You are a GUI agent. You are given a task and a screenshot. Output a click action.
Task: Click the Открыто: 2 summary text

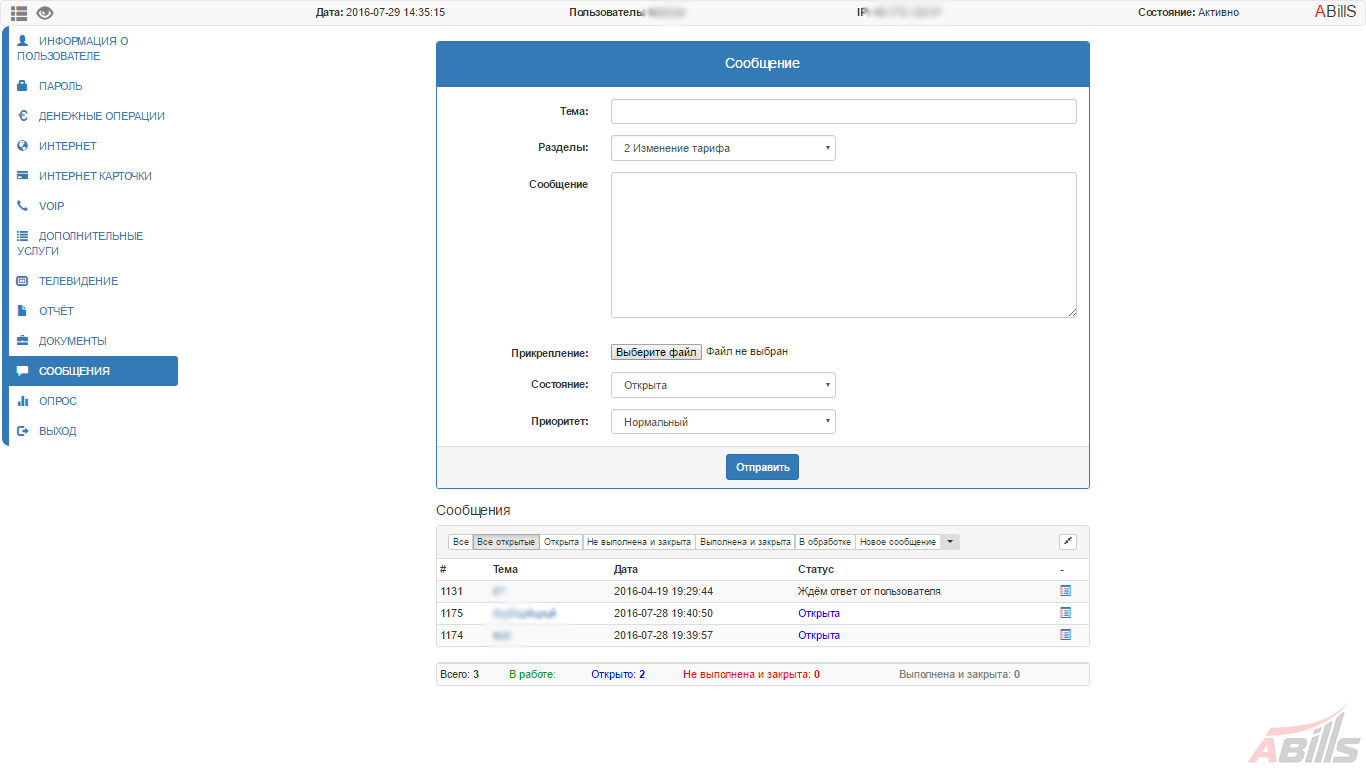(618, 674)
